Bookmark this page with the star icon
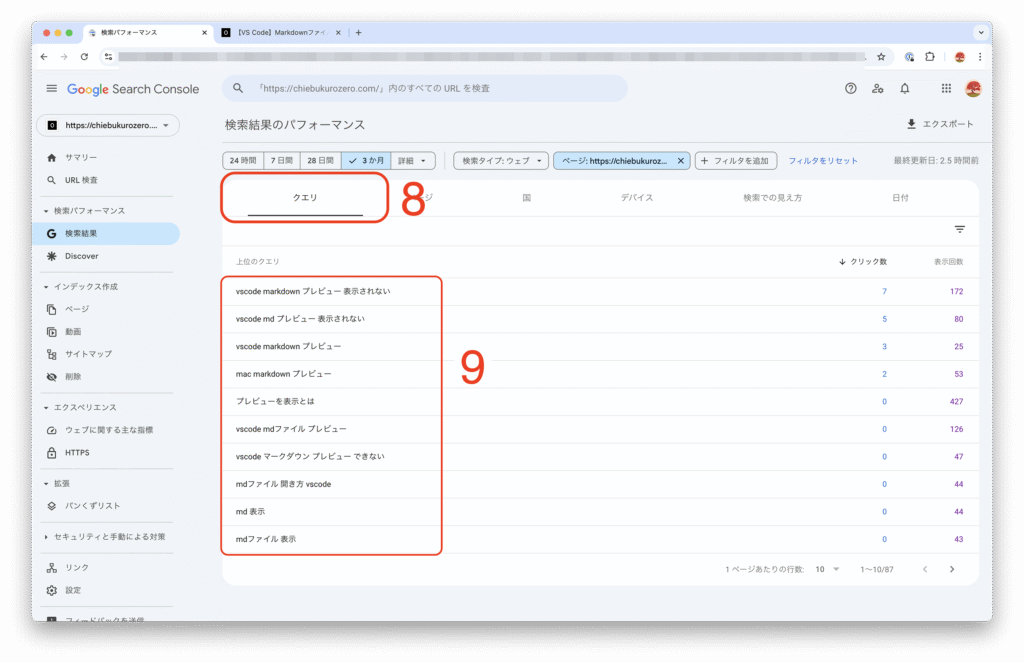The width and height of the screenshot is (1024, 663). pyautogui.click(x=881, y=57)
